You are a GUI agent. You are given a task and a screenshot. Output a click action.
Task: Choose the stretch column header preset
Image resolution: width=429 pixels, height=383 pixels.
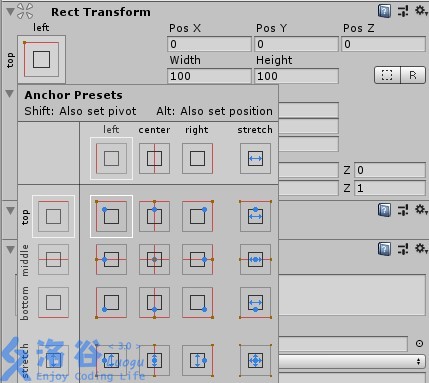(255, 158)
